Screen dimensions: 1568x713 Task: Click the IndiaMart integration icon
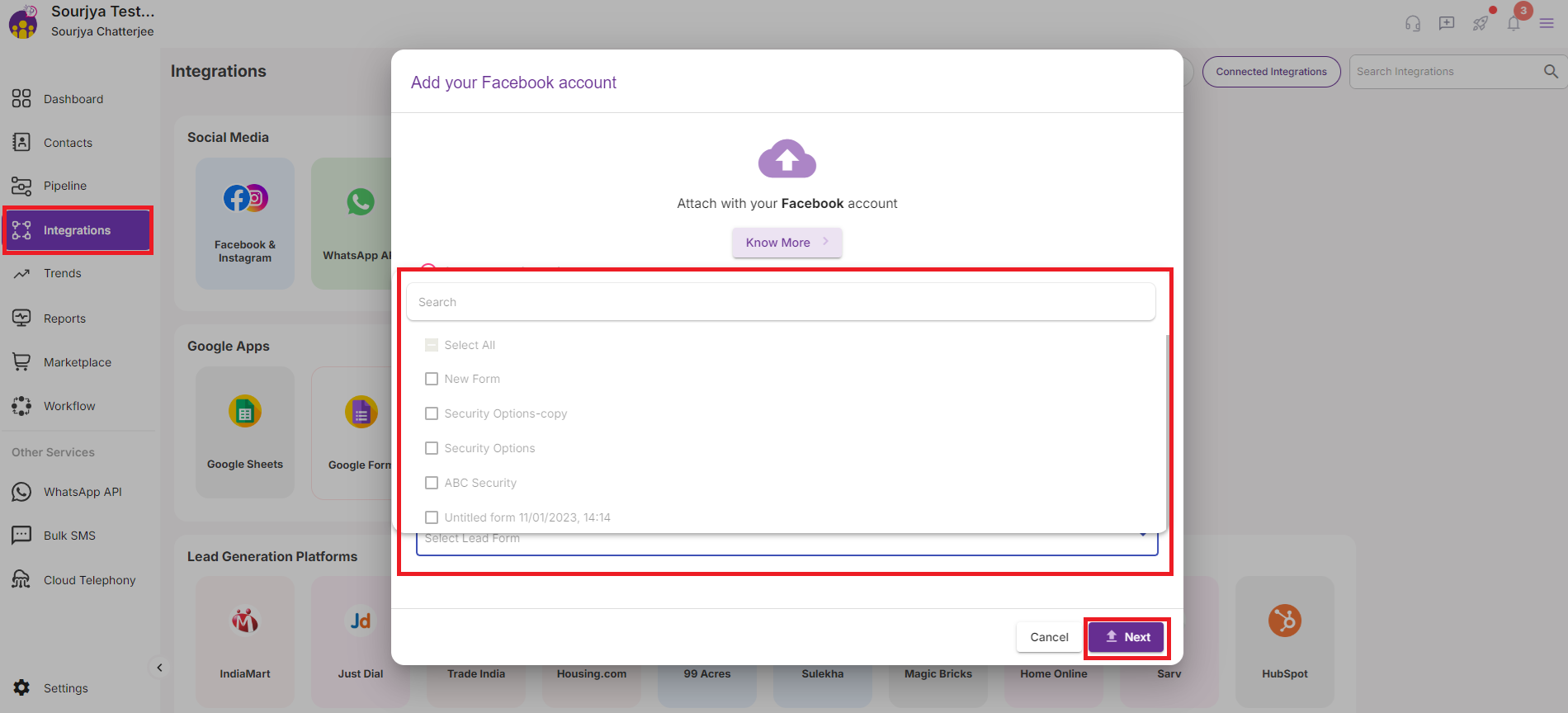245,621
